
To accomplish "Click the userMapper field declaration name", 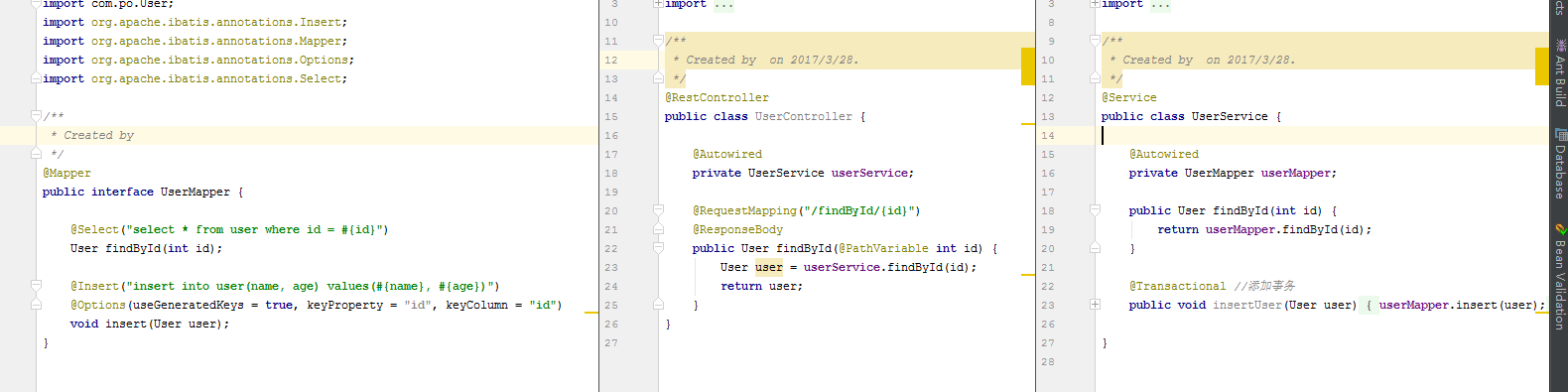I will click(1296, 173).
